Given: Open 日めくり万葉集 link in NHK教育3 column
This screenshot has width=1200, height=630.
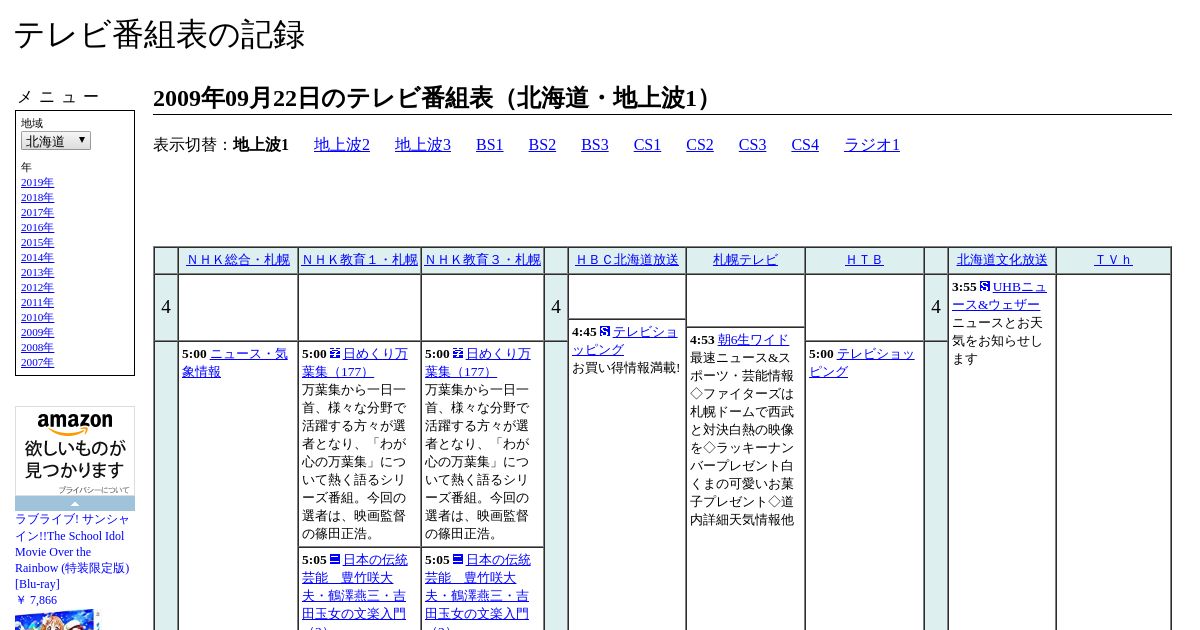Looking at the screenshot, I should 478,363.
